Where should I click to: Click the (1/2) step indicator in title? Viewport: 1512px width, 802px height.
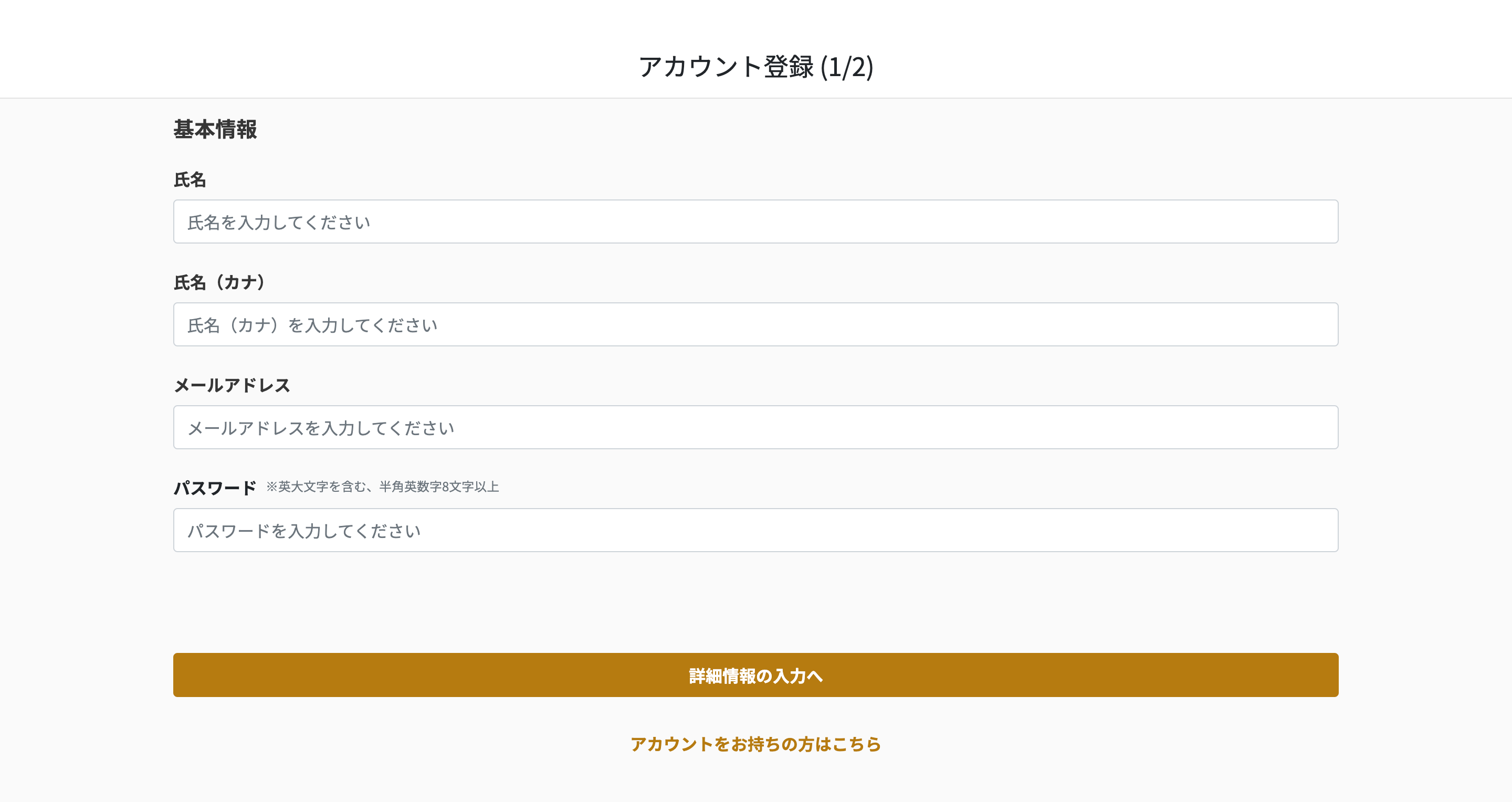click(x=846, y=67)
